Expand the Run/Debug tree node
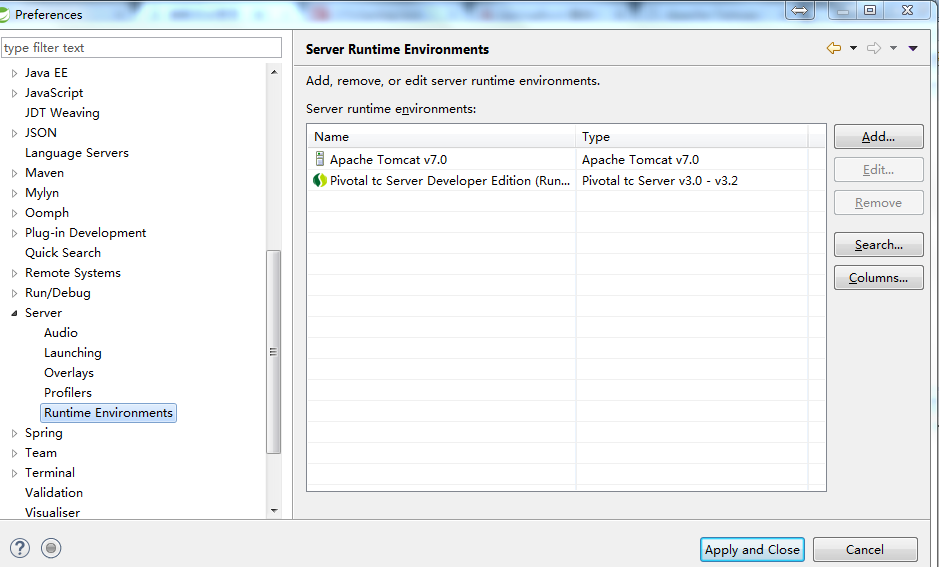 [14, 293]
